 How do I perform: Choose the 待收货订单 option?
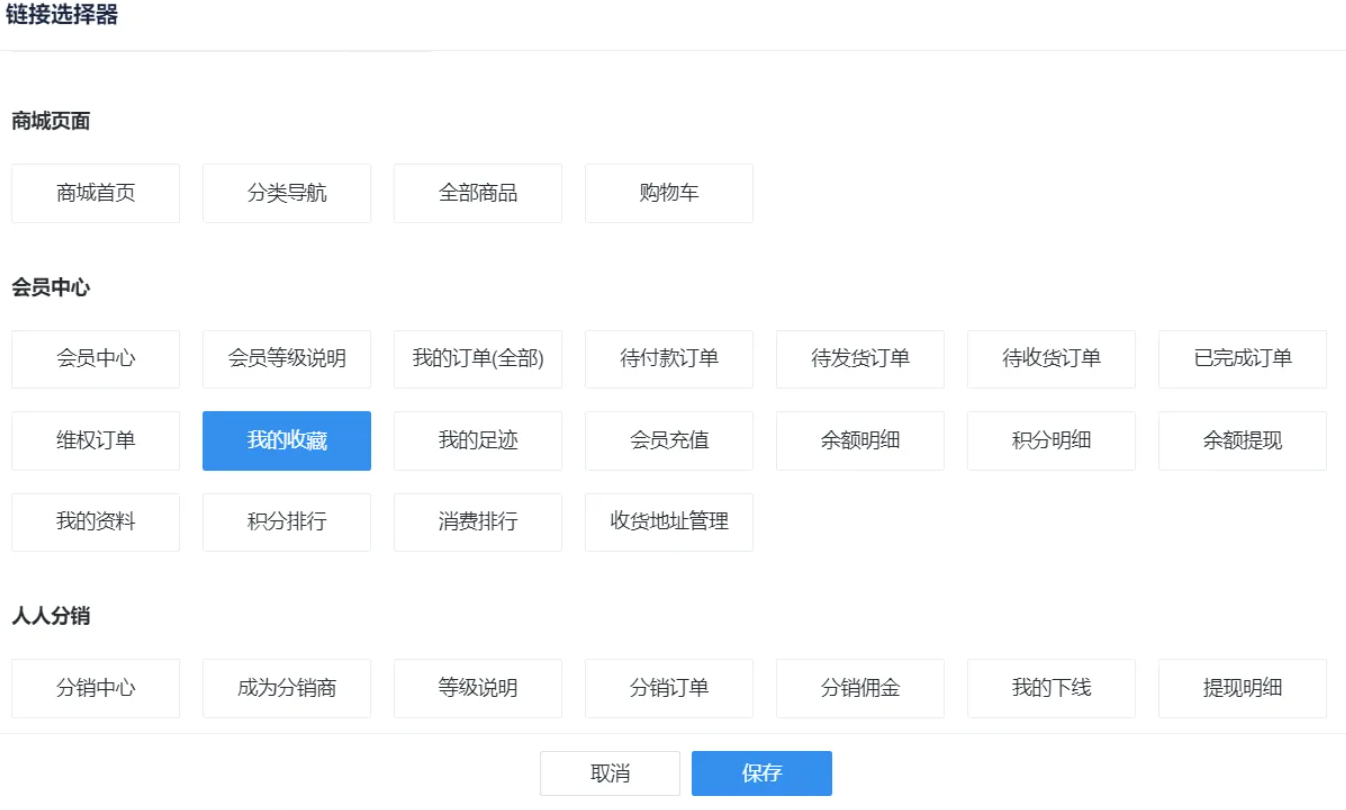[1051, 359]
